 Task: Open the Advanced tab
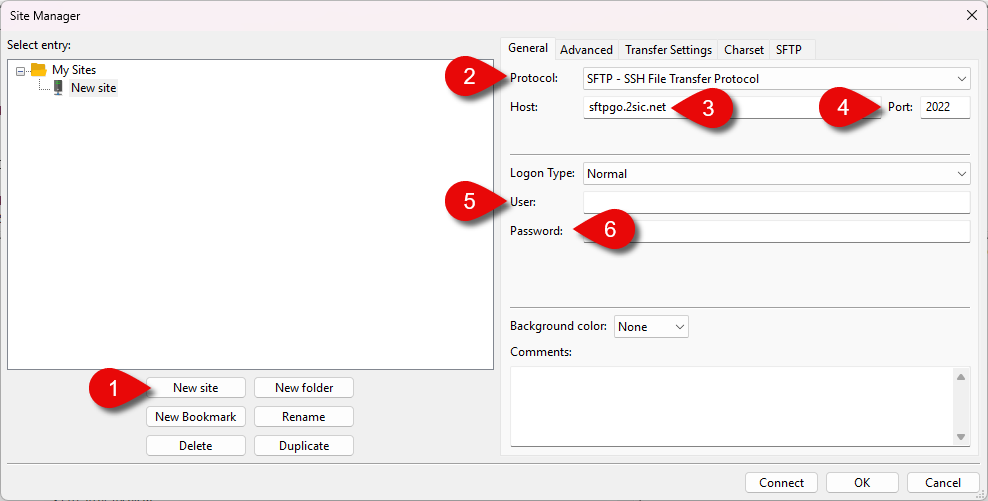click(586, 50)
